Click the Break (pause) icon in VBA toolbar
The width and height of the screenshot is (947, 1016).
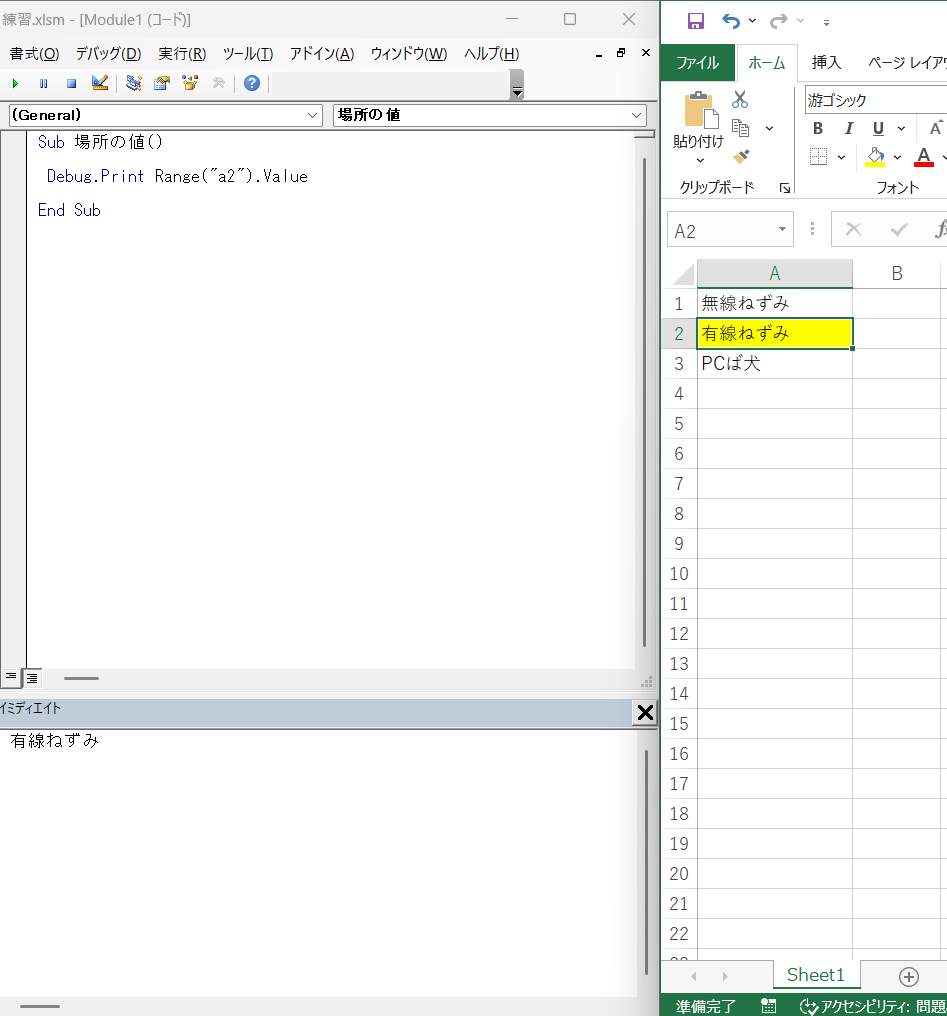[43, 84]
